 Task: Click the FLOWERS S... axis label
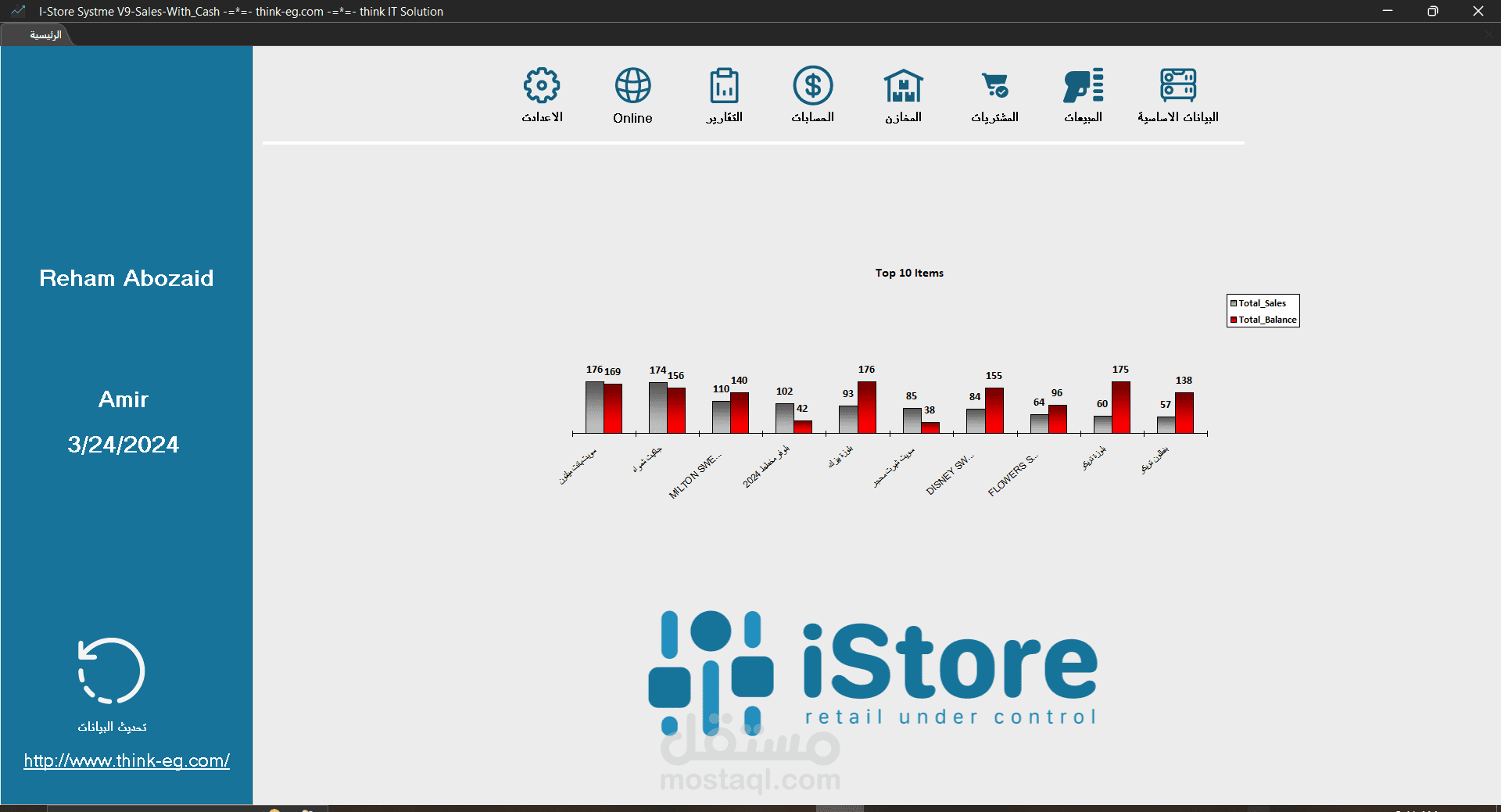click(1013, 475)
